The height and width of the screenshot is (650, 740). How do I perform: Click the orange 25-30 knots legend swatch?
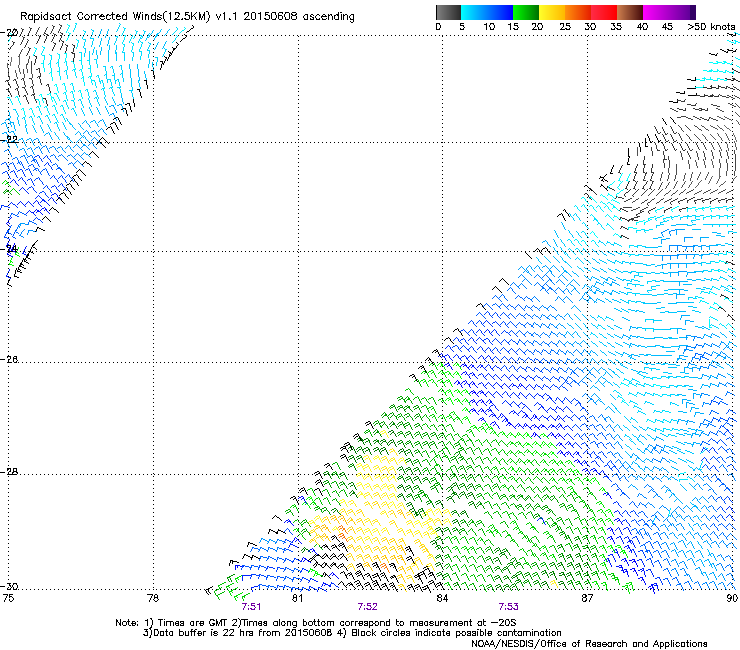578,12
